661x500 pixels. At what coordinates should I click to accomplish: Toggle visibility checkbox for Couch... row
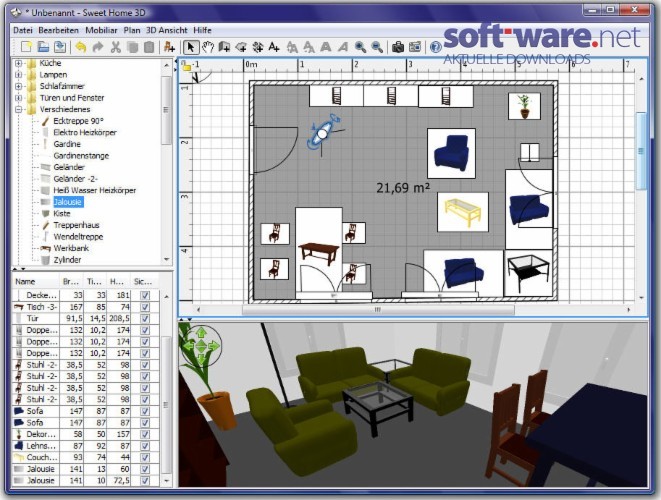click(145, 457)
